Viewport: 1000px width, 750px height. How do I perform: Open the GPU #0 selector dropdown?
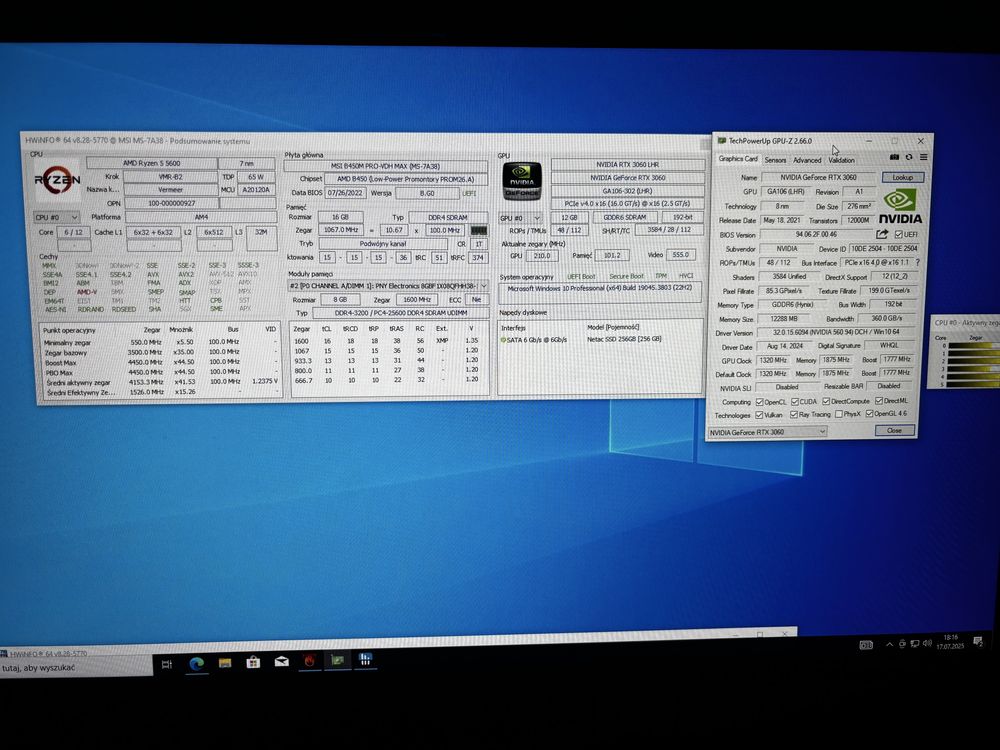[520, 217]
